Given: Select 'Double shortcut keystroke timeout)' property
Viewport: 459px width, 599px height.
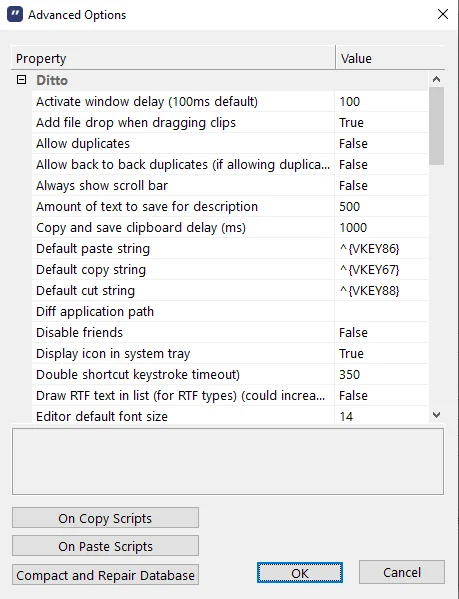Looking at the screenshot, I should [183, 375].
